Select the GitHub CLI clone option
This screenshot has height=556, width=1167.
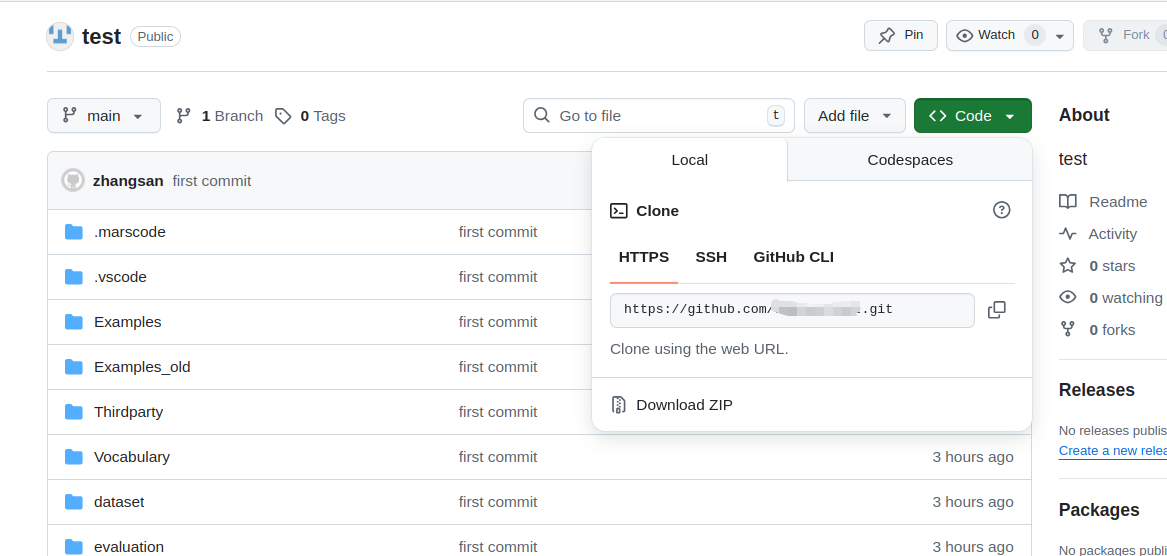(793, 257)
